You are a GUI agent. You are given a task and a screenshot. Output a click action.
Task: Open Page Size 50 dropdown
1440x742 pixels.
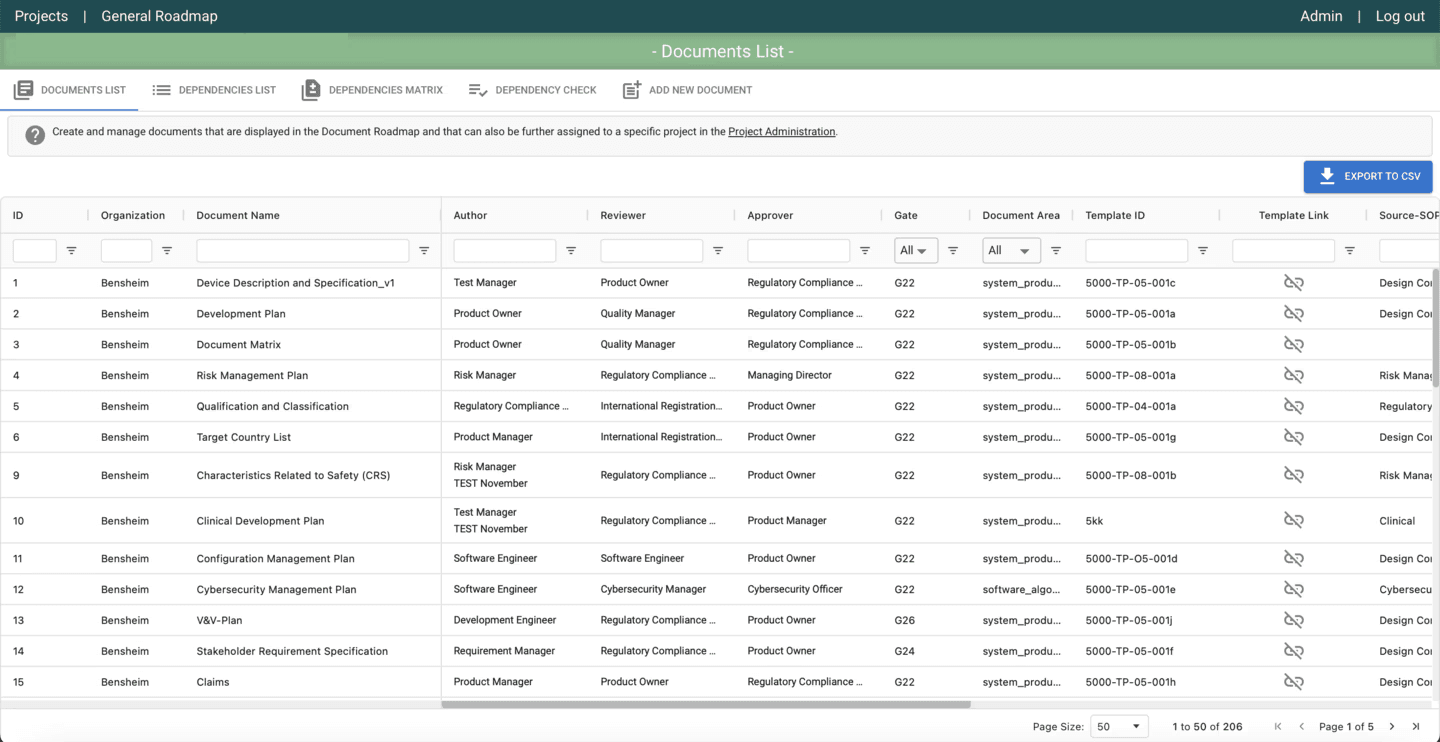1119,727
